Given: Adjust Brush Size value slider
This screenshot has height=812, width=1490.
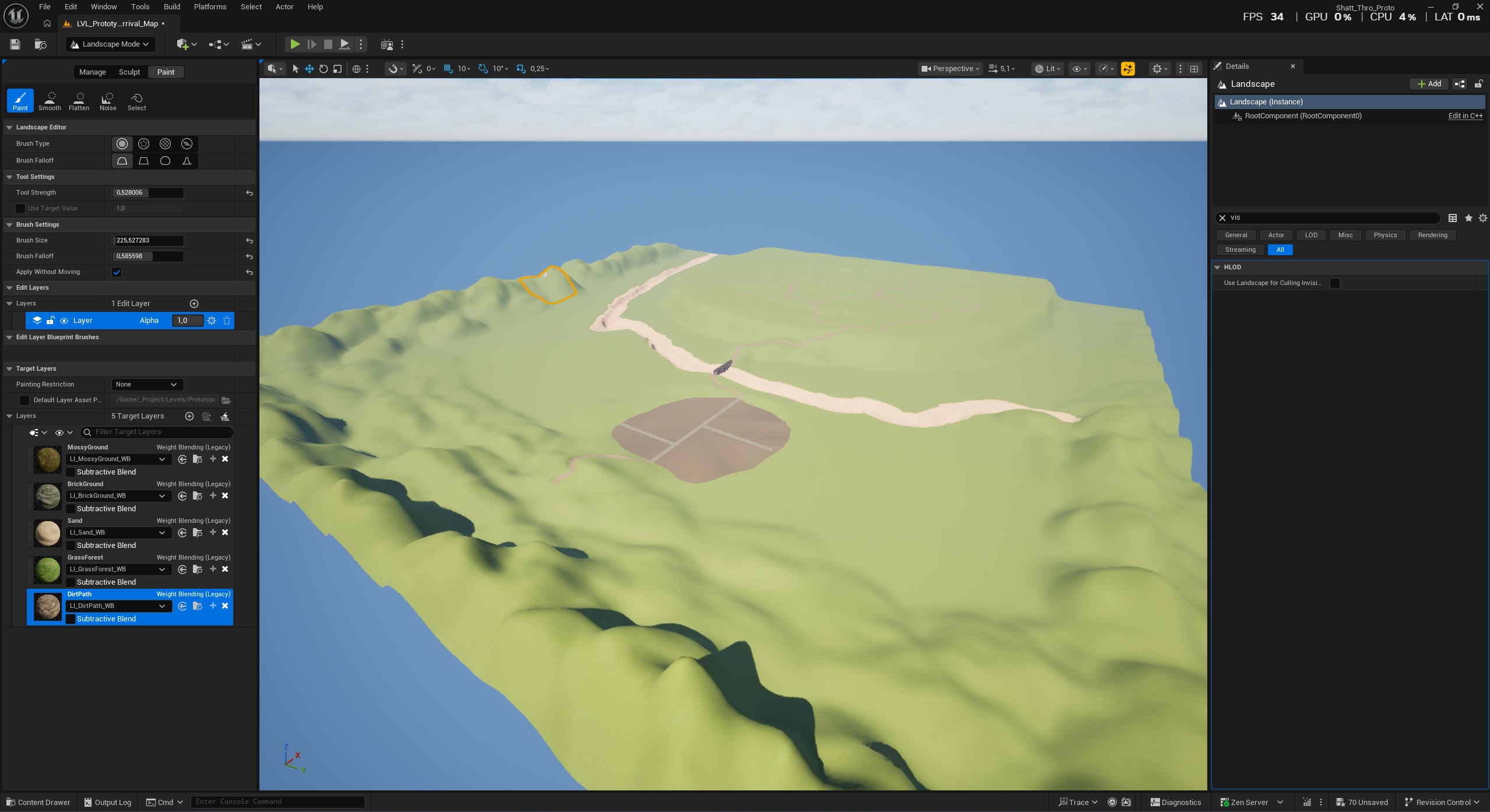Looking at the screenshot, I should [147, 241].
